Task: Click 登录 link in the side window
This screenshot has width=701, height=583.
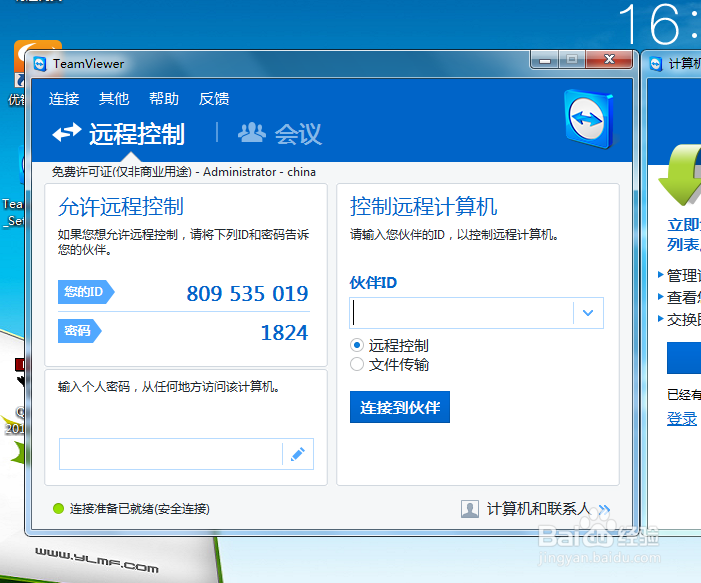Action: [682, 419]
